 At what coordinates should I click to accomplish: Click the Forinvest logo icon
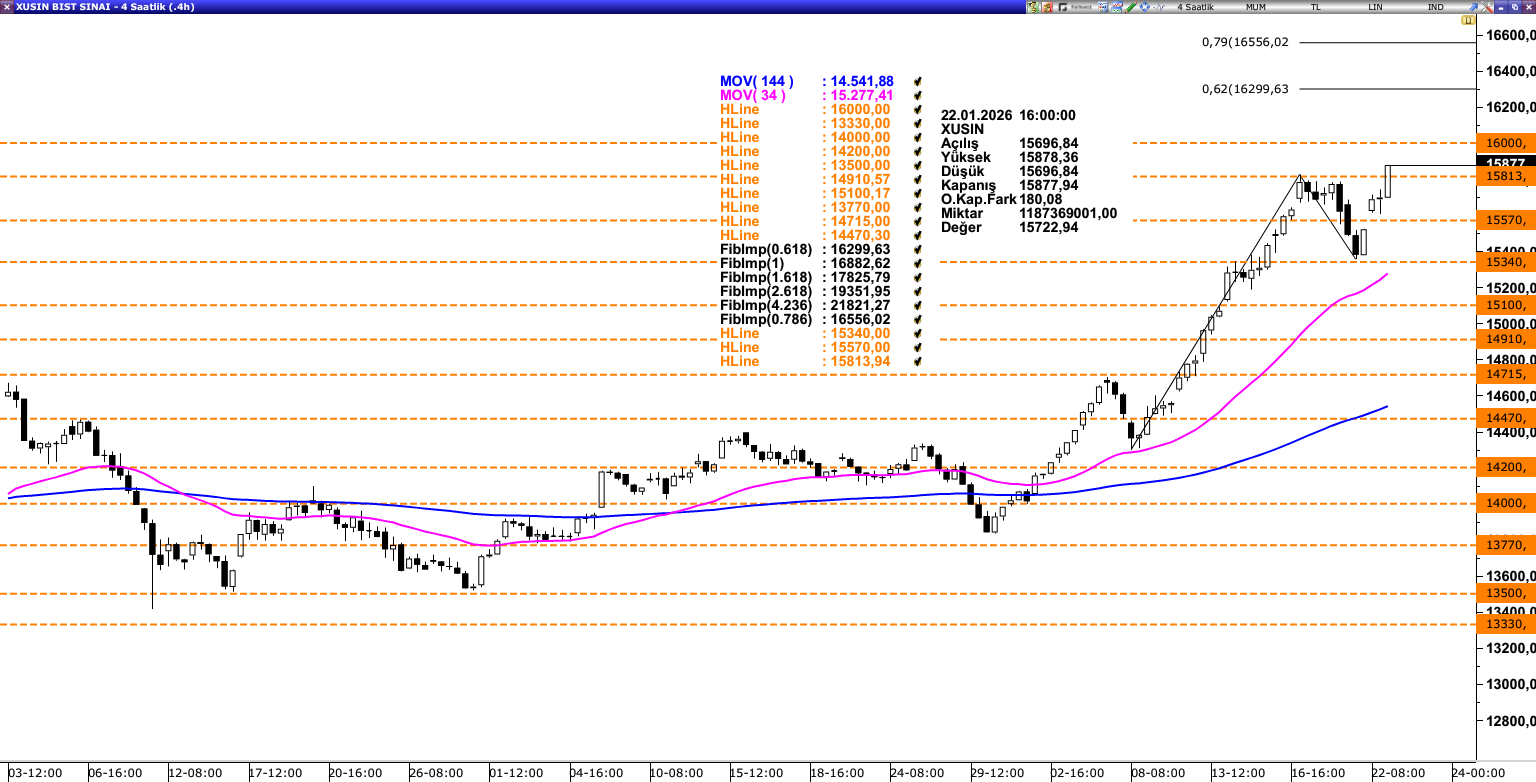(1076, 7)
